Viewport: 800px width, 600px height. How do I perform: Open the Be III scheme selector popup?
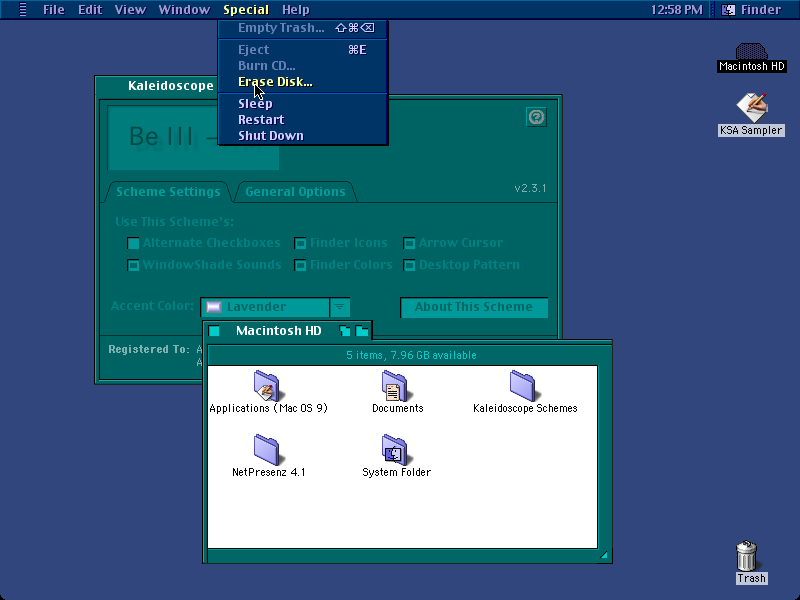[193, 138]
